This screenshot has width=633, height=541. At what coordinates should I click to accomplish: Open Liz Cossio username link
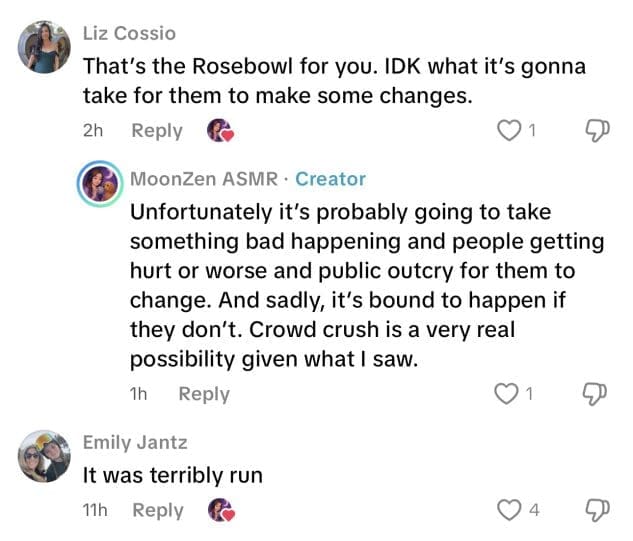(x=128, y=33)
